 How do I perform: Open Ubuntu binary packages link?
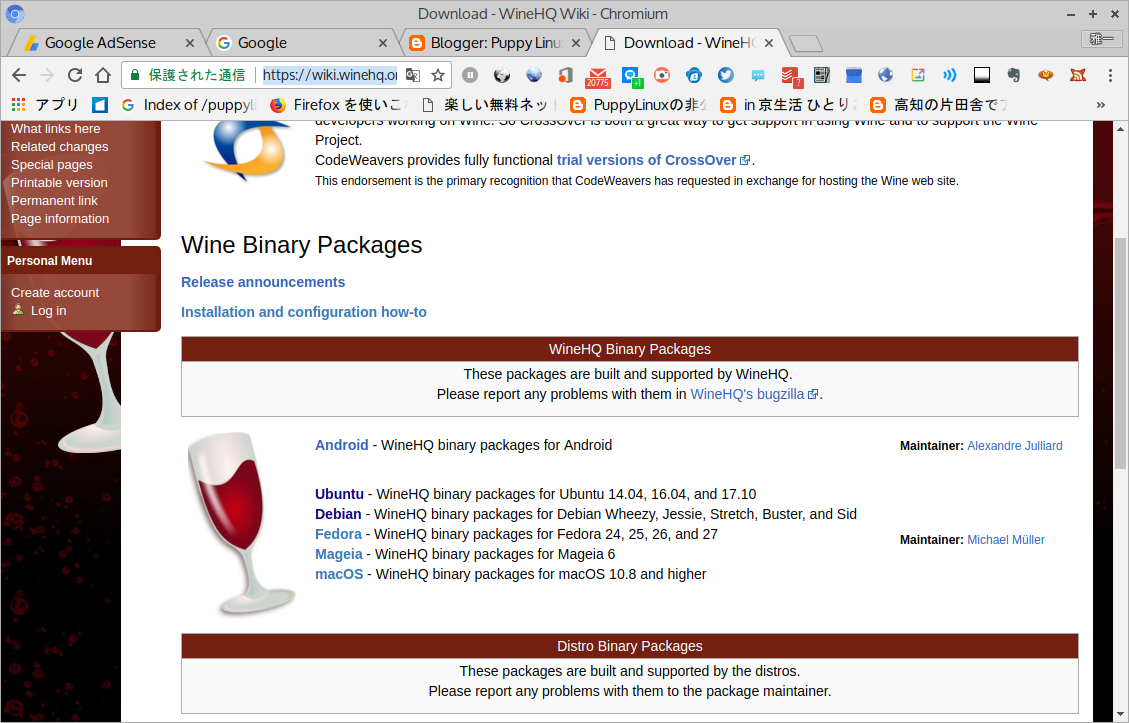339,494
